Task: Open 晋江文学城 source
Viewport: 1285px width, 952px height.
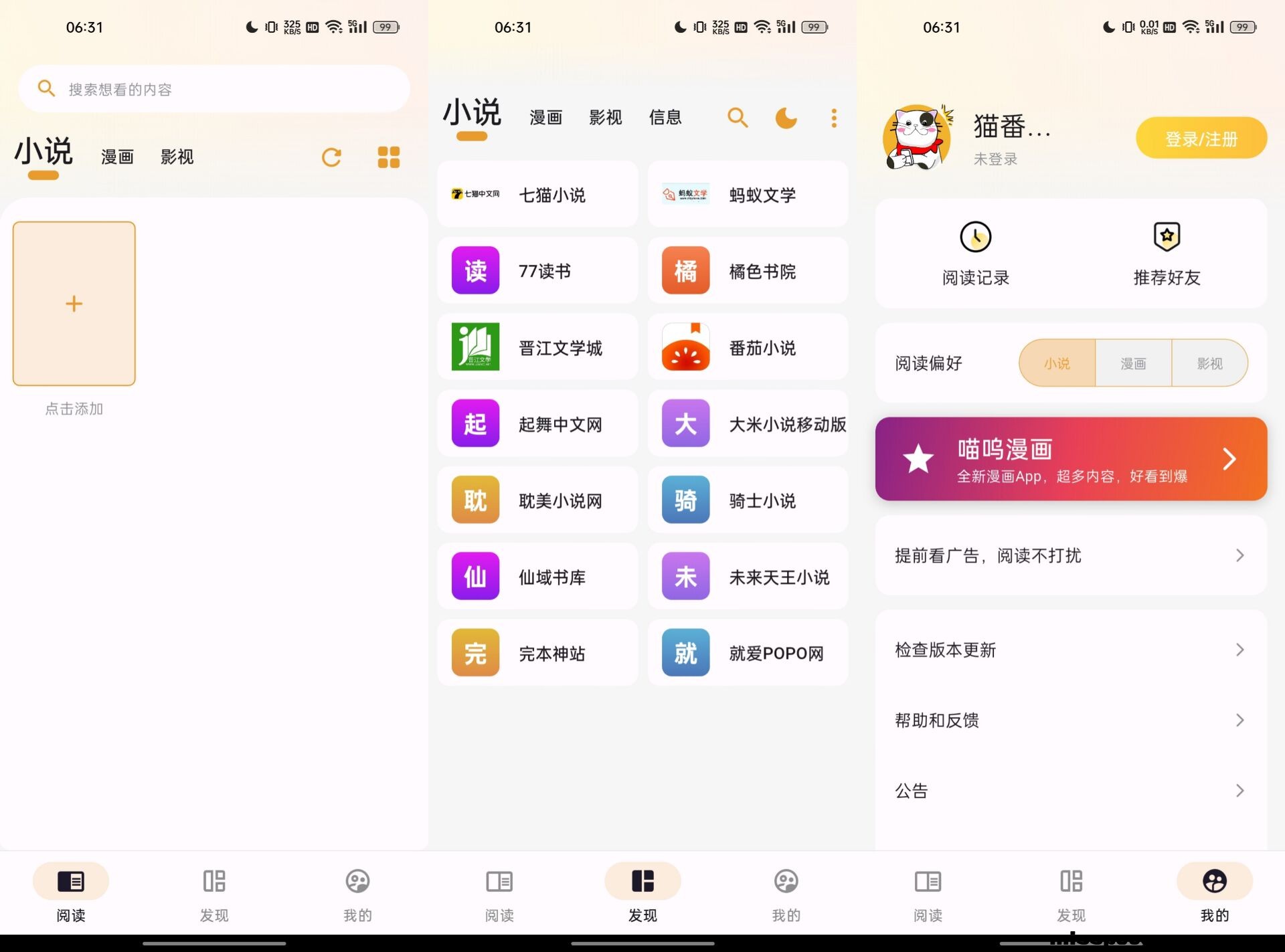Action: (537, 347)
